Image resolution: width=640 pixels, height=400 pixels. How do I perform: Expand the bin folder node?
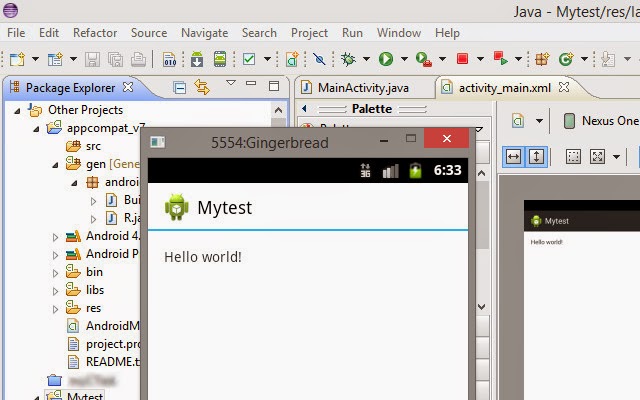click(x=55, y=273)
